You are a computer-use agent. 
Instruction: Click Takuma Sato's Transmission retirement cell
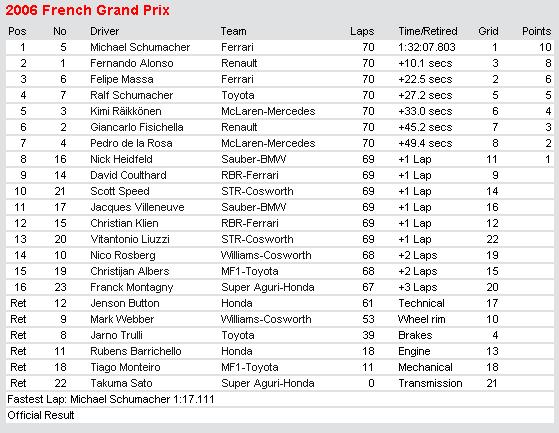coord(430,383)
